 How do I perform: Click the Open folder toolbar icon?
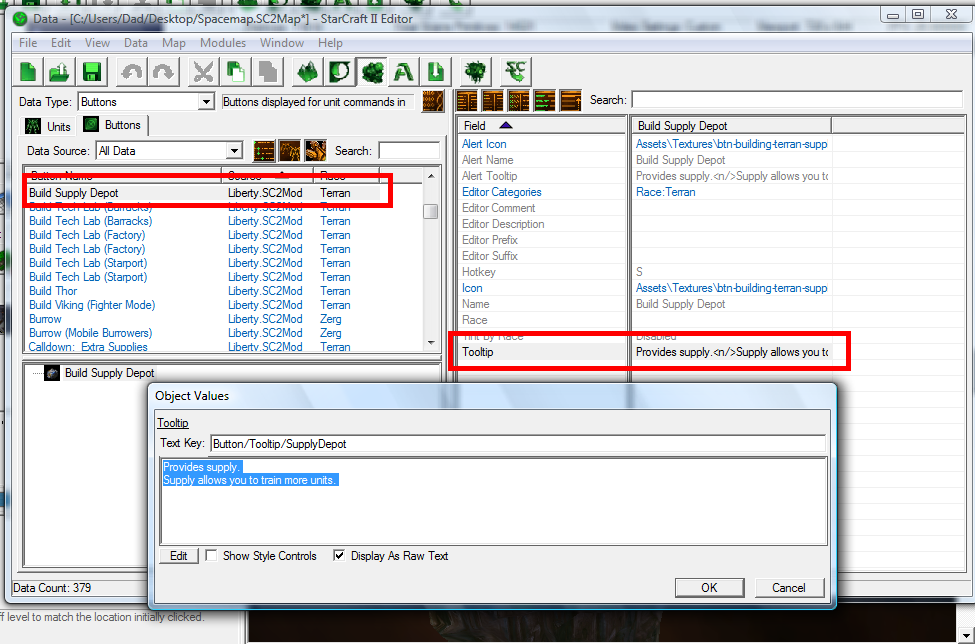pyautogui.click(x=60, y=72)
